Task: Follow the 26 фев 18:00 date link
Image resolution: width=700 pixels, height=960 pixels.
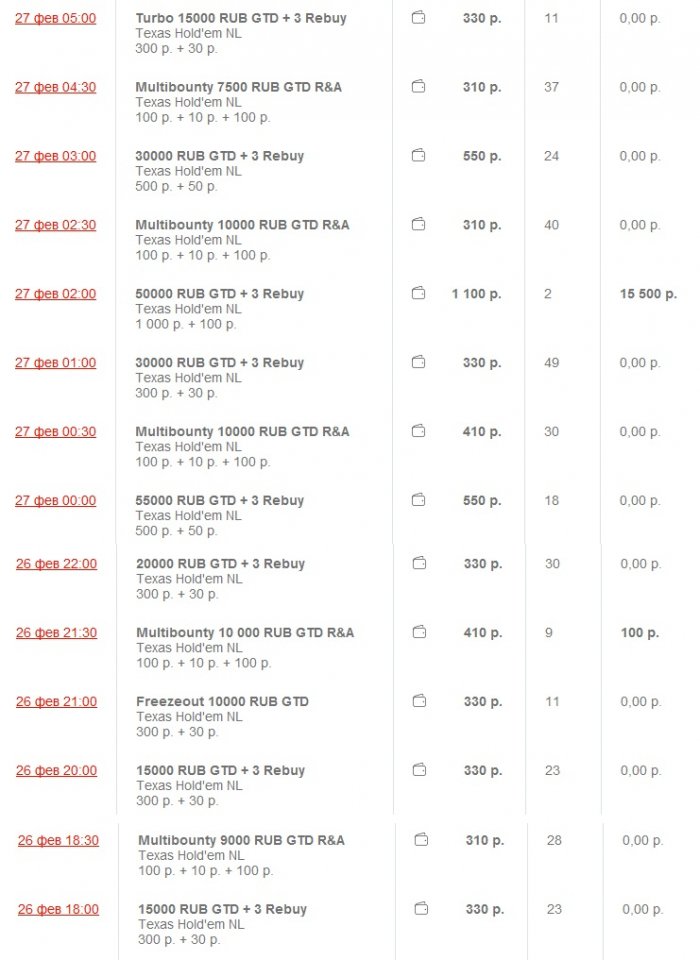Action: click(x=58, y=909)
